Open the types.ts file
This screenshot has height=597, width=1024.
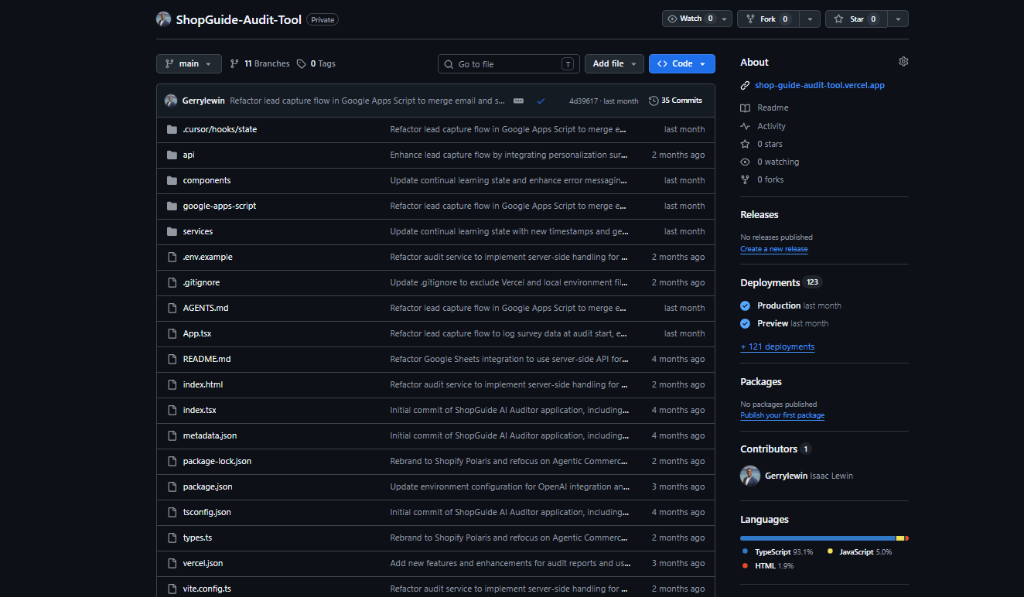(197, 538)
